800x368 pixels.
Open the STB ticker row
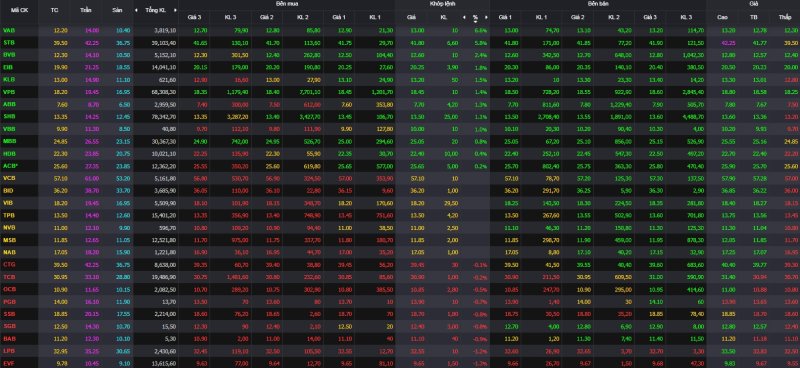point(9,42)
